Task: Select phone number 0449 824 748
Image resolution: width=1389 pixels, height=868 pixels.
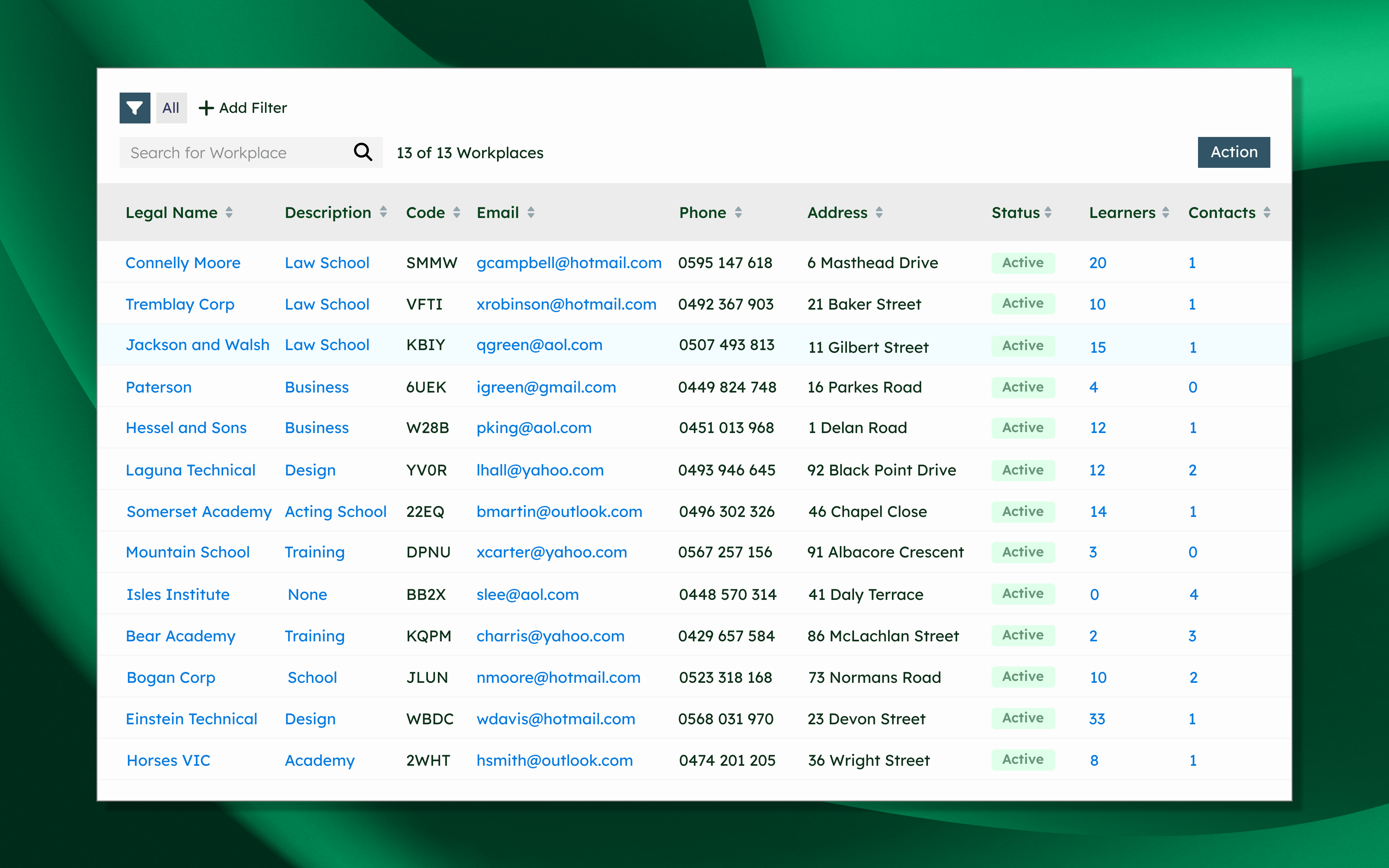Action: (x=727, y=387)
